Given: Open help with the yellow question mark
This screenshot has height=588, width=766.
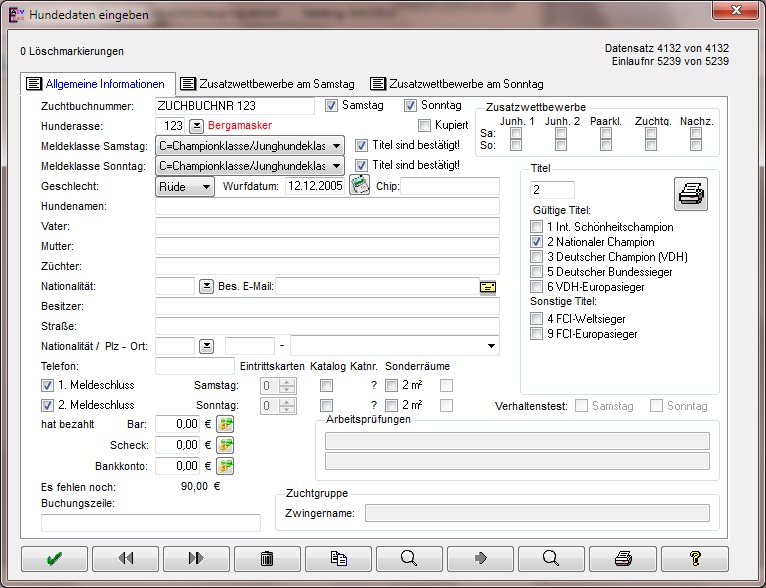Looking at the screenshot, I should pyautogui.click(x=695, y=559).
